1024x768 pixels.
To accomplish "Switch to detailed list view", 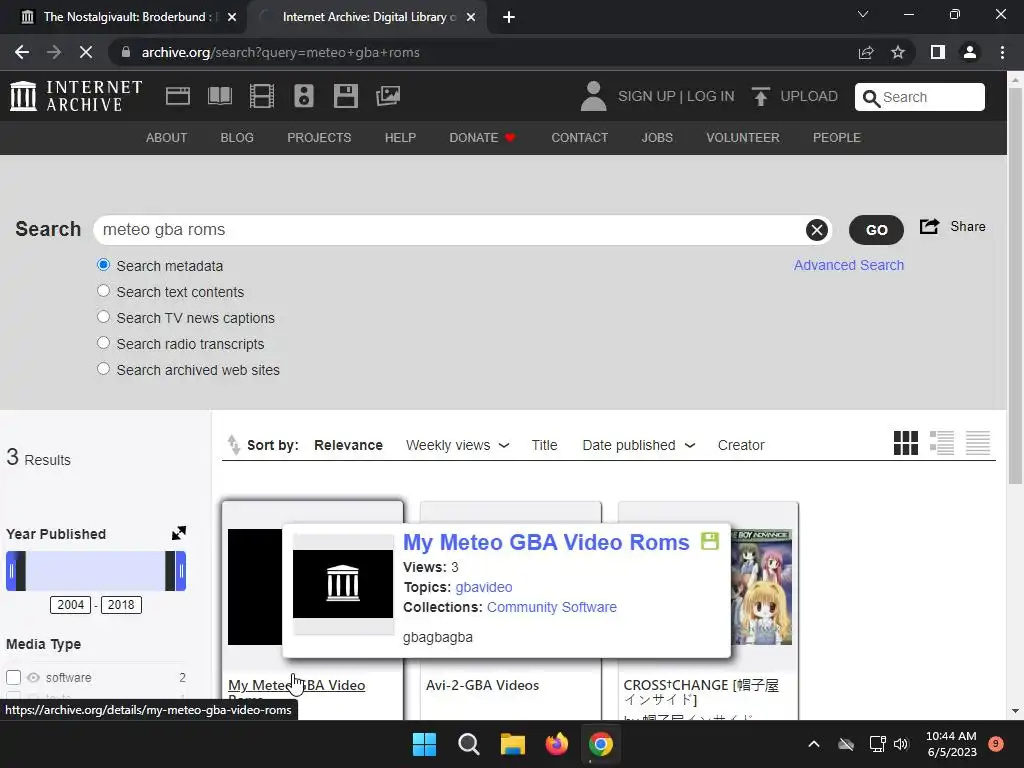I will pos(942,443).
